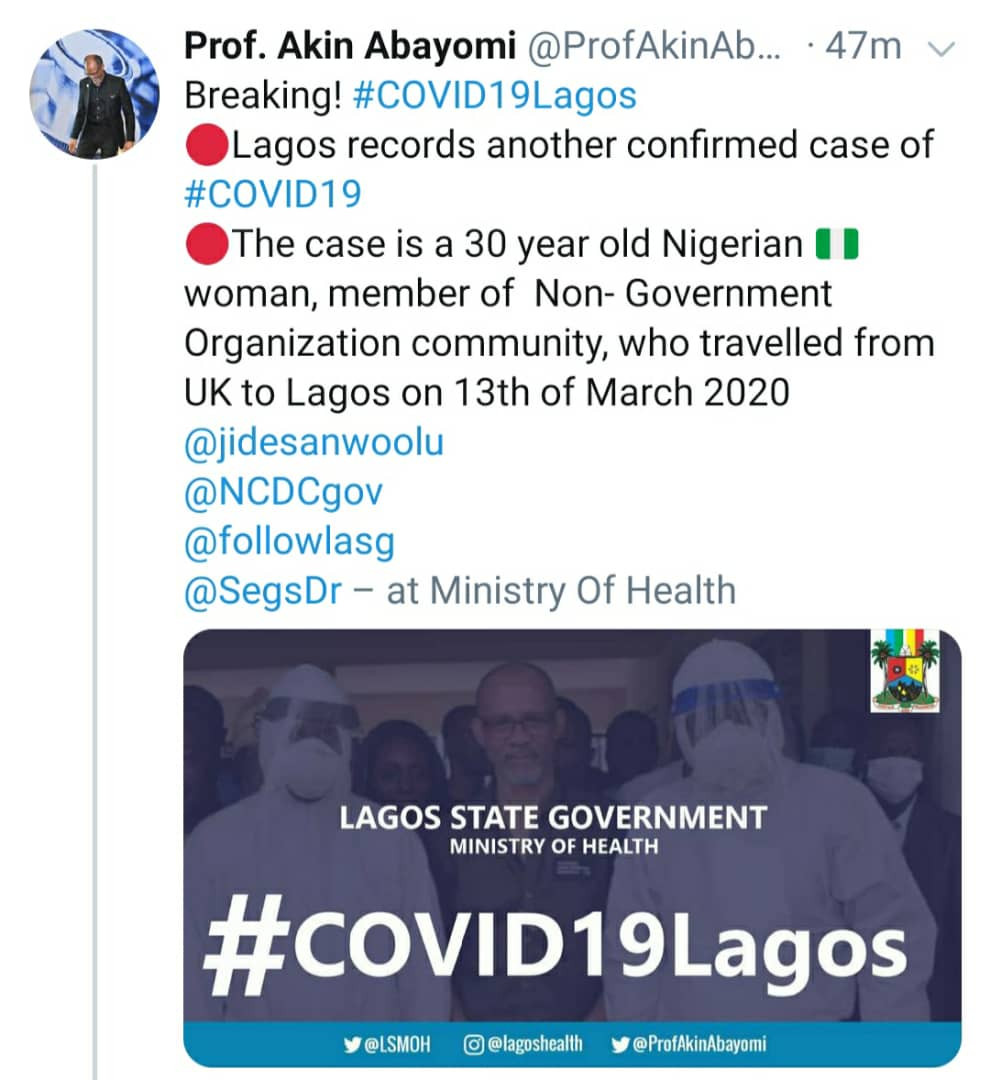Open the blue #COVID19 hashtag link
This screenshot has width=990, height=1080.
point(273,194)
